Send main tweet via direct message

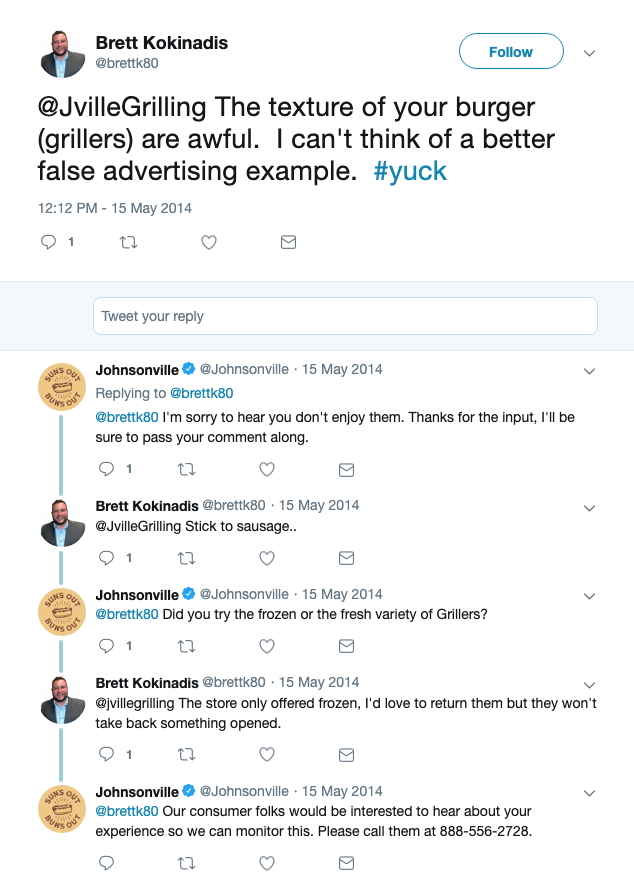coord(288,242)
